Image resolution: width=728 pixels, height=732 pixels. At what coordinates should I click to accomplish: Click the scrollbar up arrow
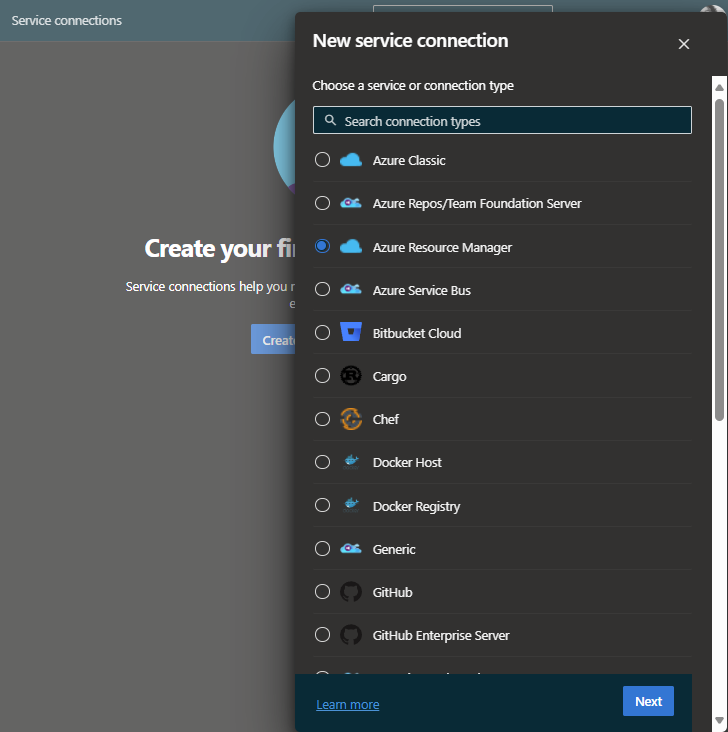coord(720,87)
